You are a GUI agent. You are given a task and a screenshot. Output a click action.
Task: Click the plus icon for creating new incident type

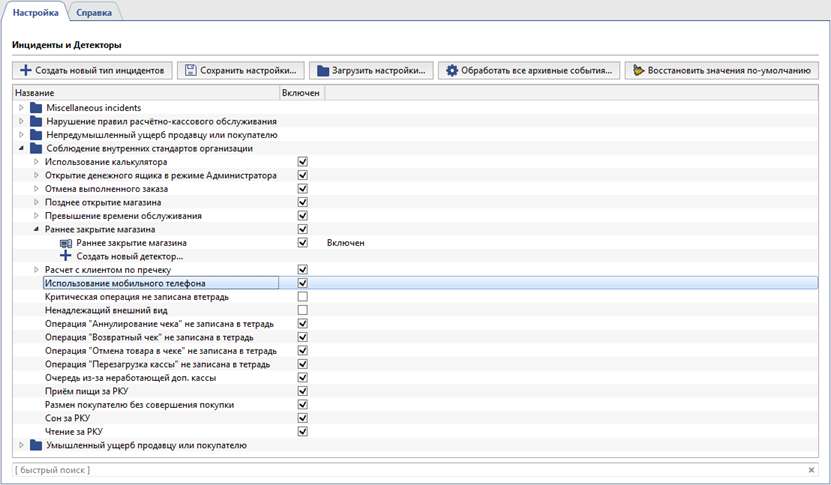click(26, 71)
